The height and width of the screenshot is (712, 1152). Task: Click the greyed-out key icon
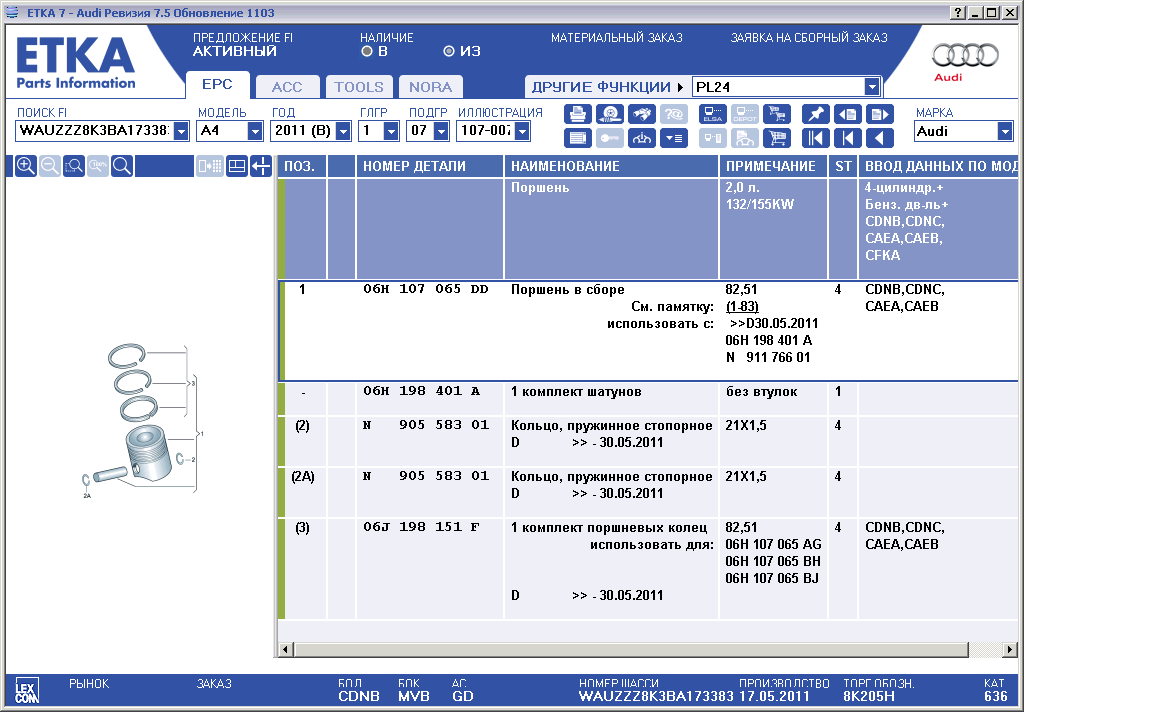(610, 138)
